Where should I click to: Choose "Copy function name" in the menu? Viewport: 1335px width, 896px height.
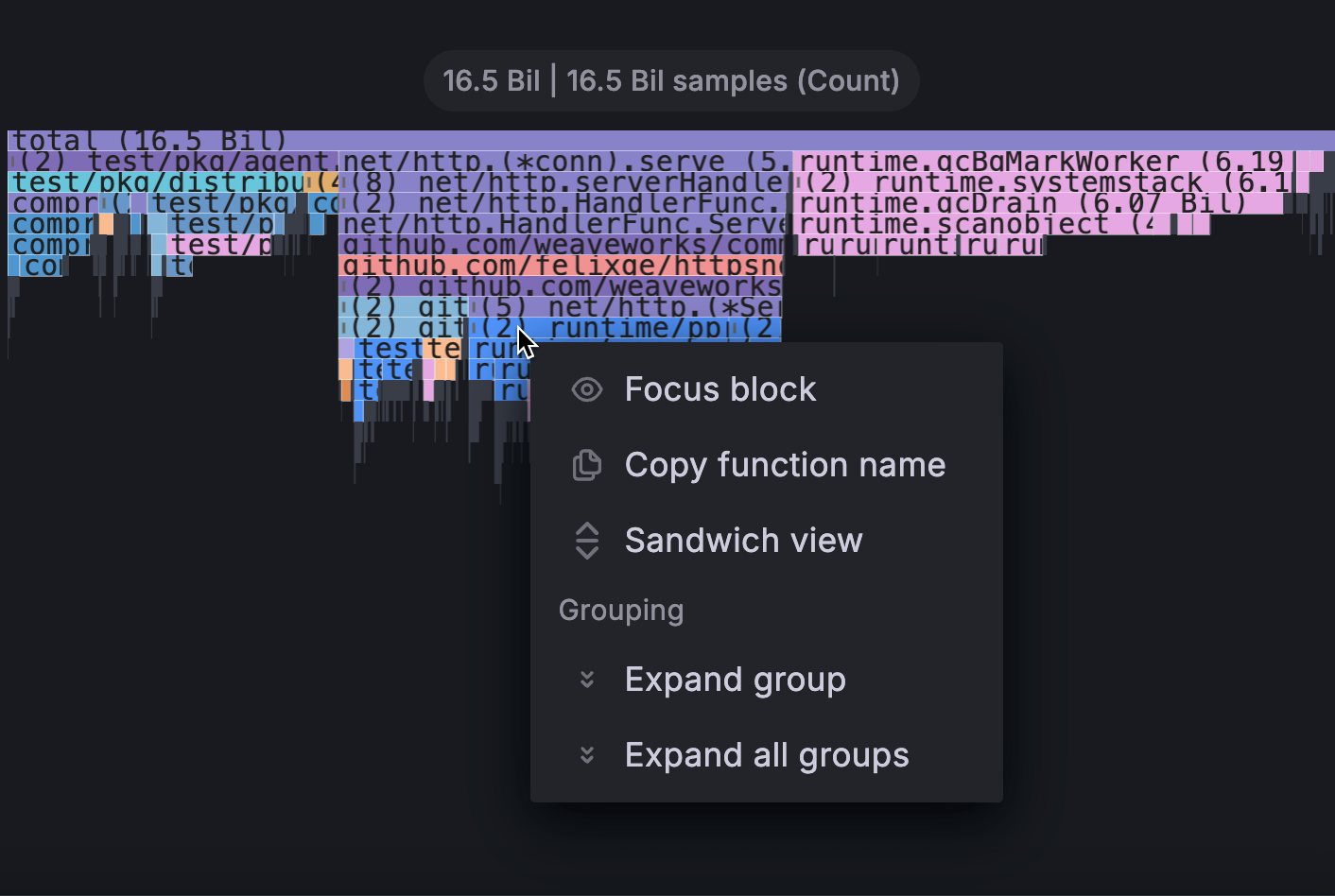click(x=784, y=465)
